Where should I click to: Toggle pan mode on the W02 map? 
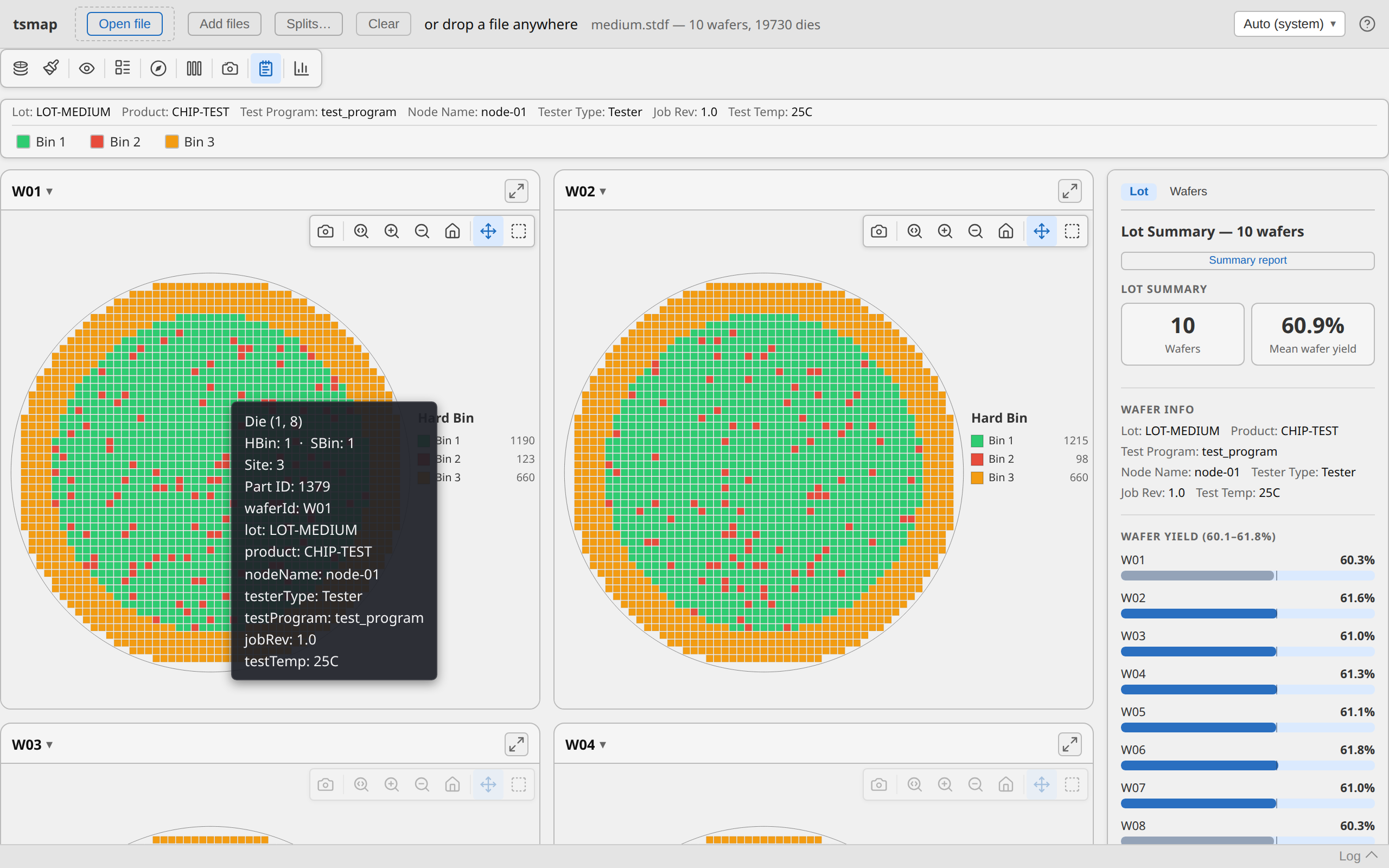[x=1042, y=231]
